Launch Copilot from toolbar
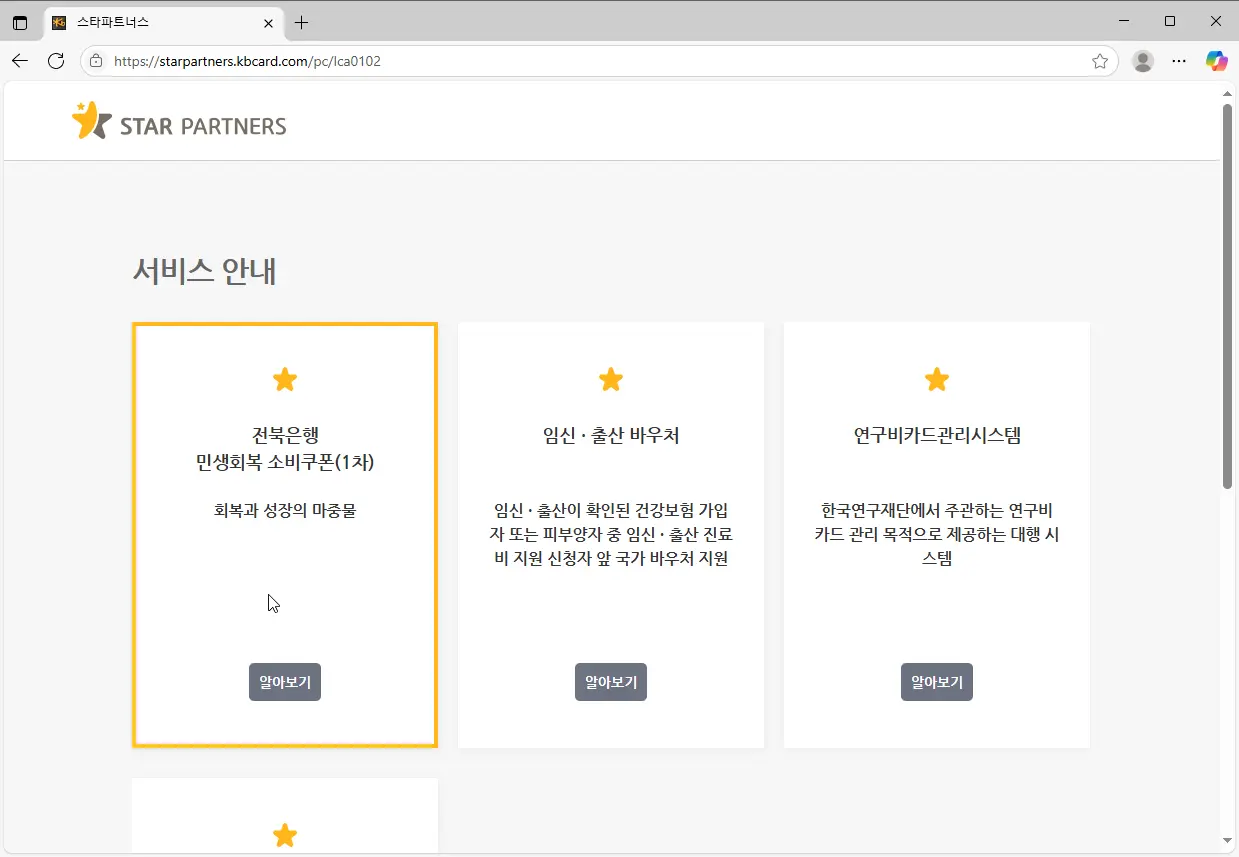This screenshot has width=1239, height=857. pyautogui.click(x=1216, y=61)
